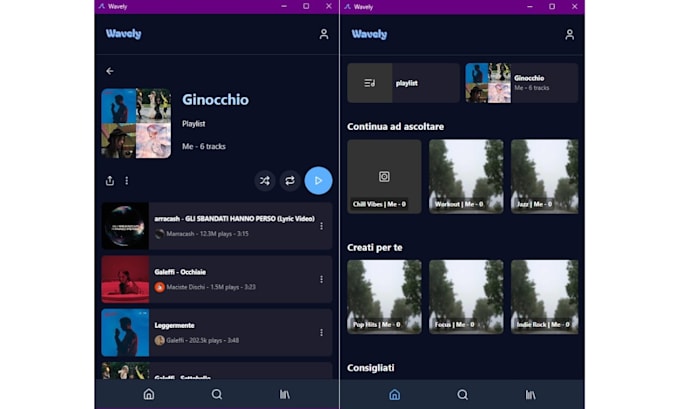Open the Ginocchio card on home screen
The height and width of the screenshot is (409, 680).
(522, 83)
